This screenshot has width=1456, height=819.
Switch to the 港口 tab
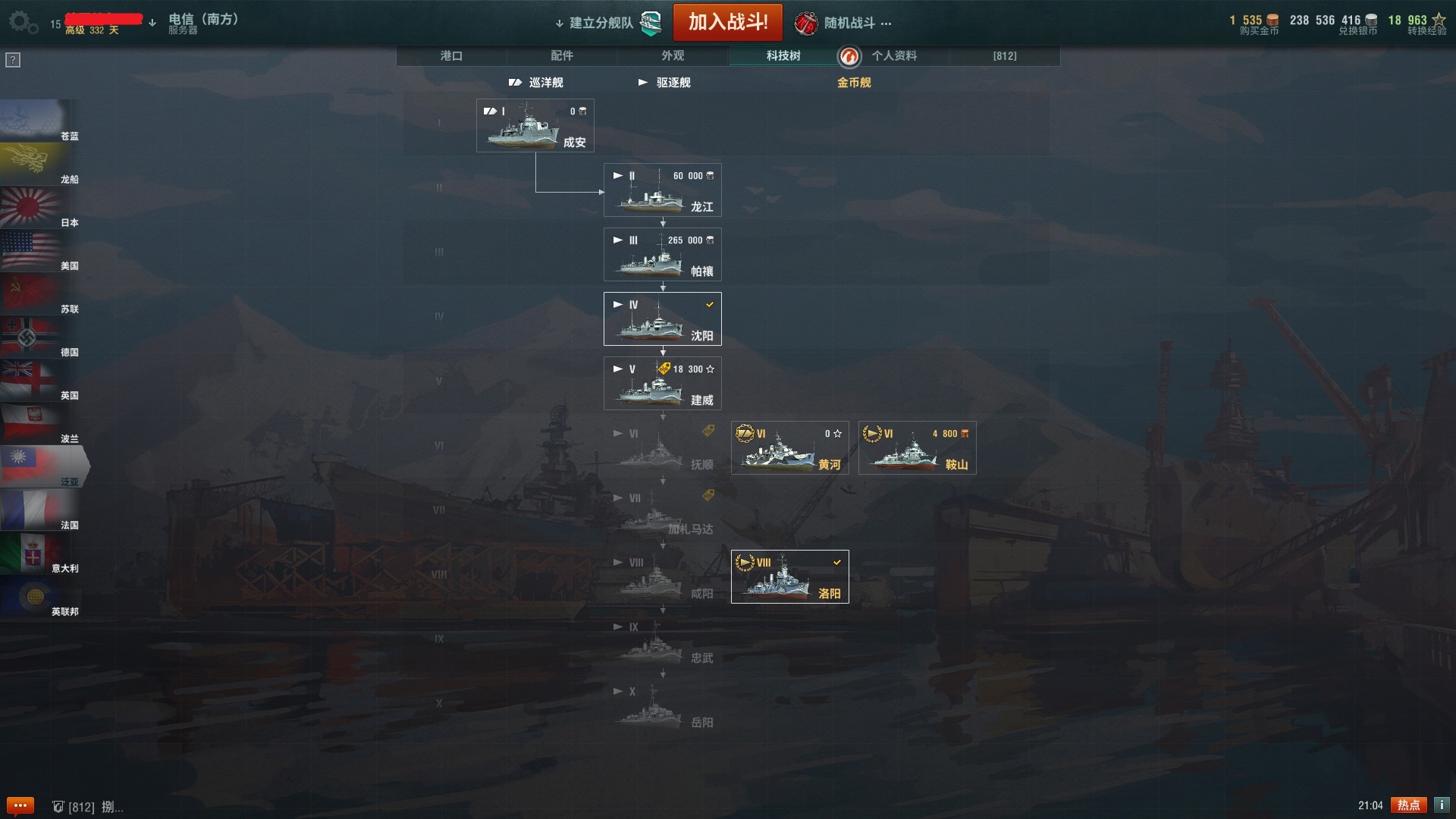tap(451, 55)
